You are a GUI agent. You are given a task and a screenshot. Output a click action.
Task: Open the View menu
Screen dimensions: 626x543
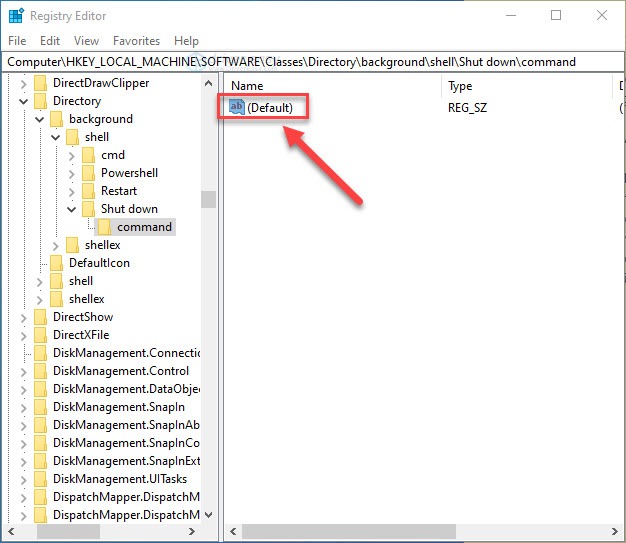tap(86, 41)
